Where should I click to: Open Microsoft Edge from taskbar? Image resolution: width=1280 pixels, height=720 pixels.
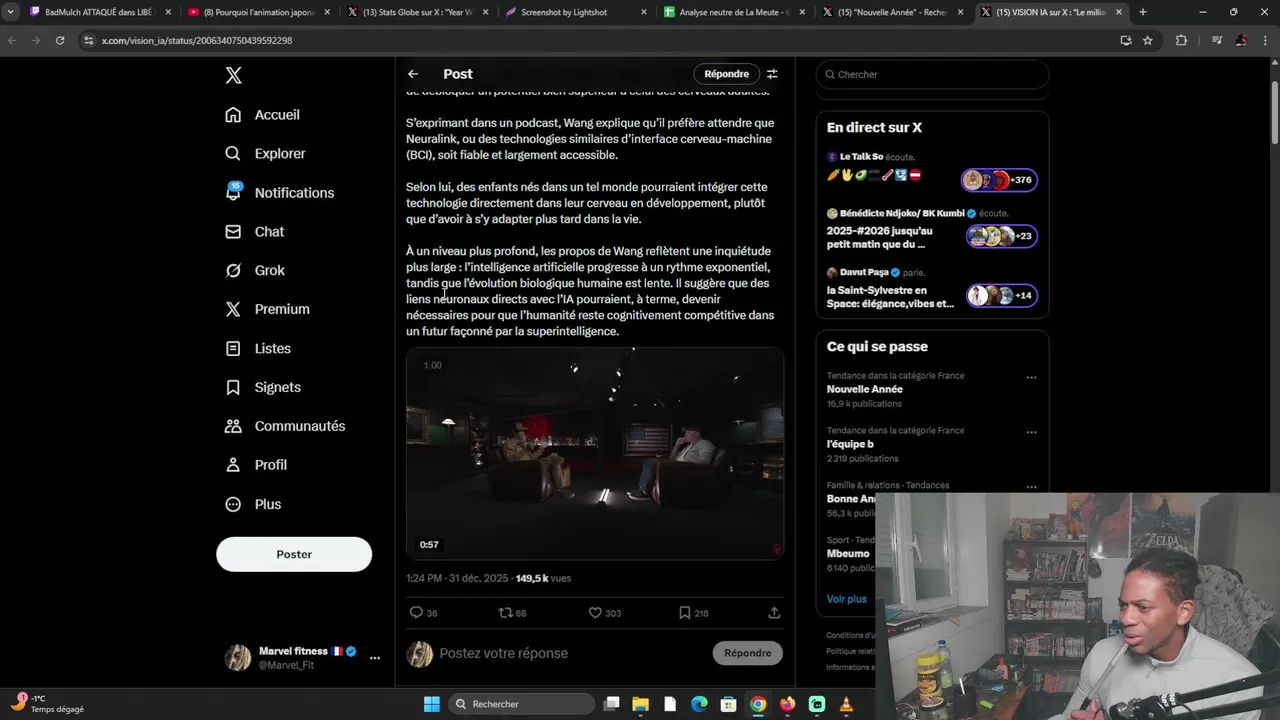699,704
